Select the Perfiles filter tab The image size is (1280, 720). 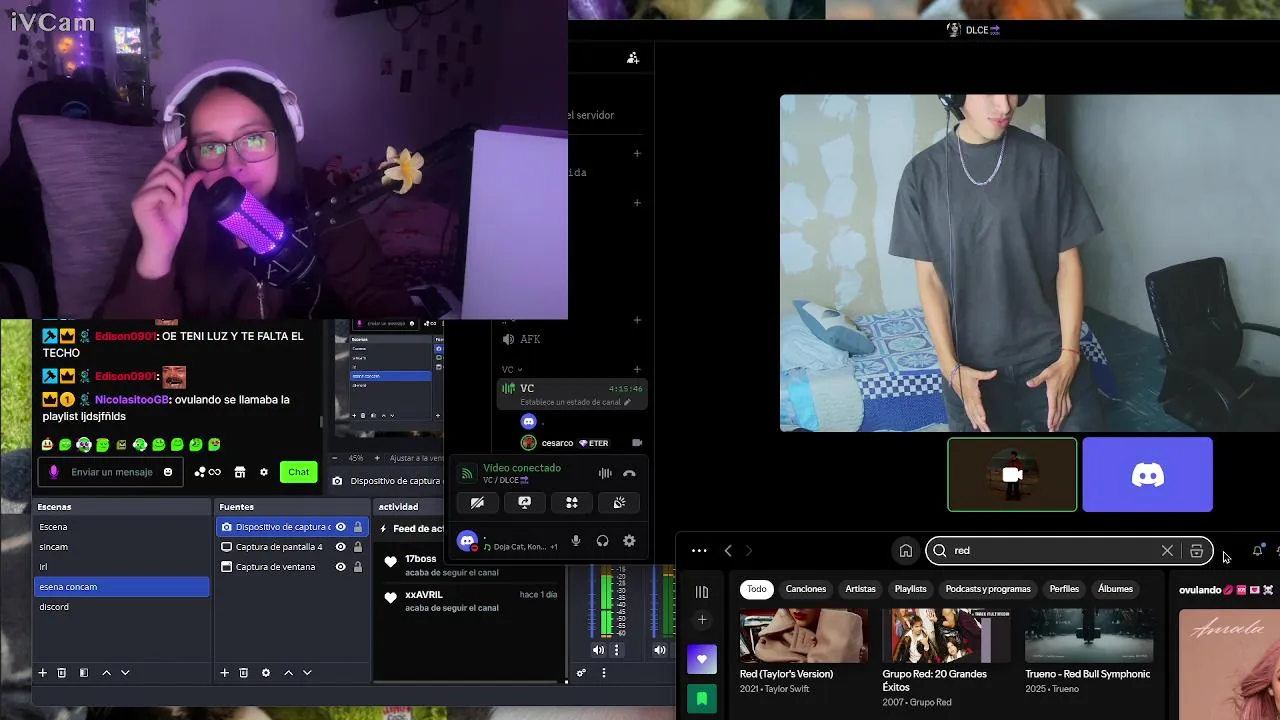1064,589
